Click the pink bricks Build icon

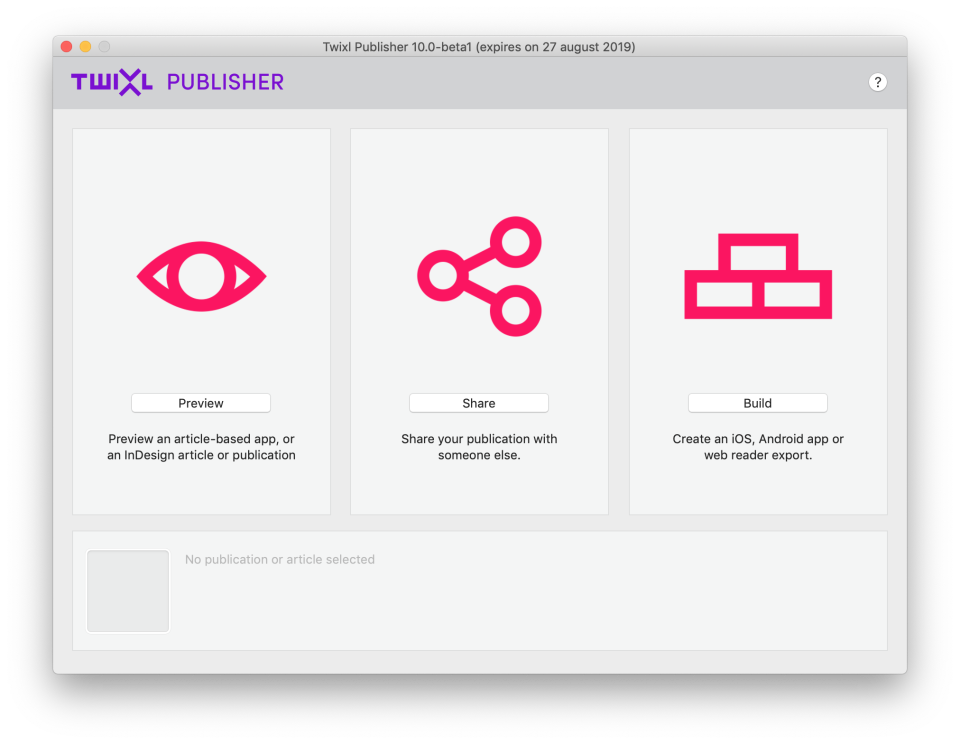pos(758,276)
